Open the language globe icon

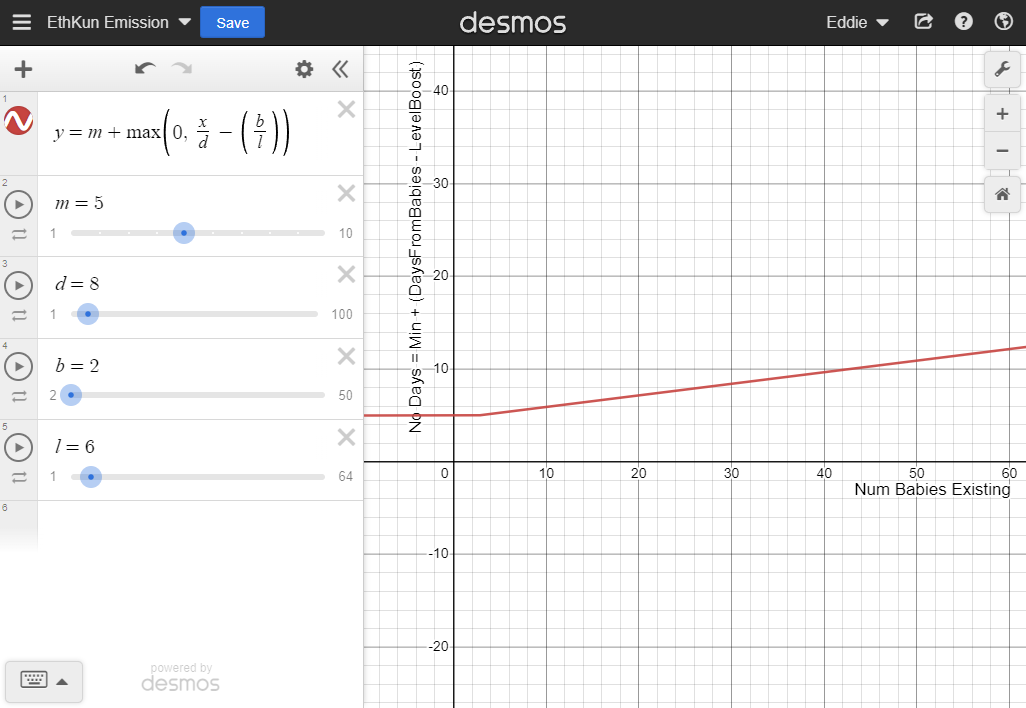pos(1003,22)
